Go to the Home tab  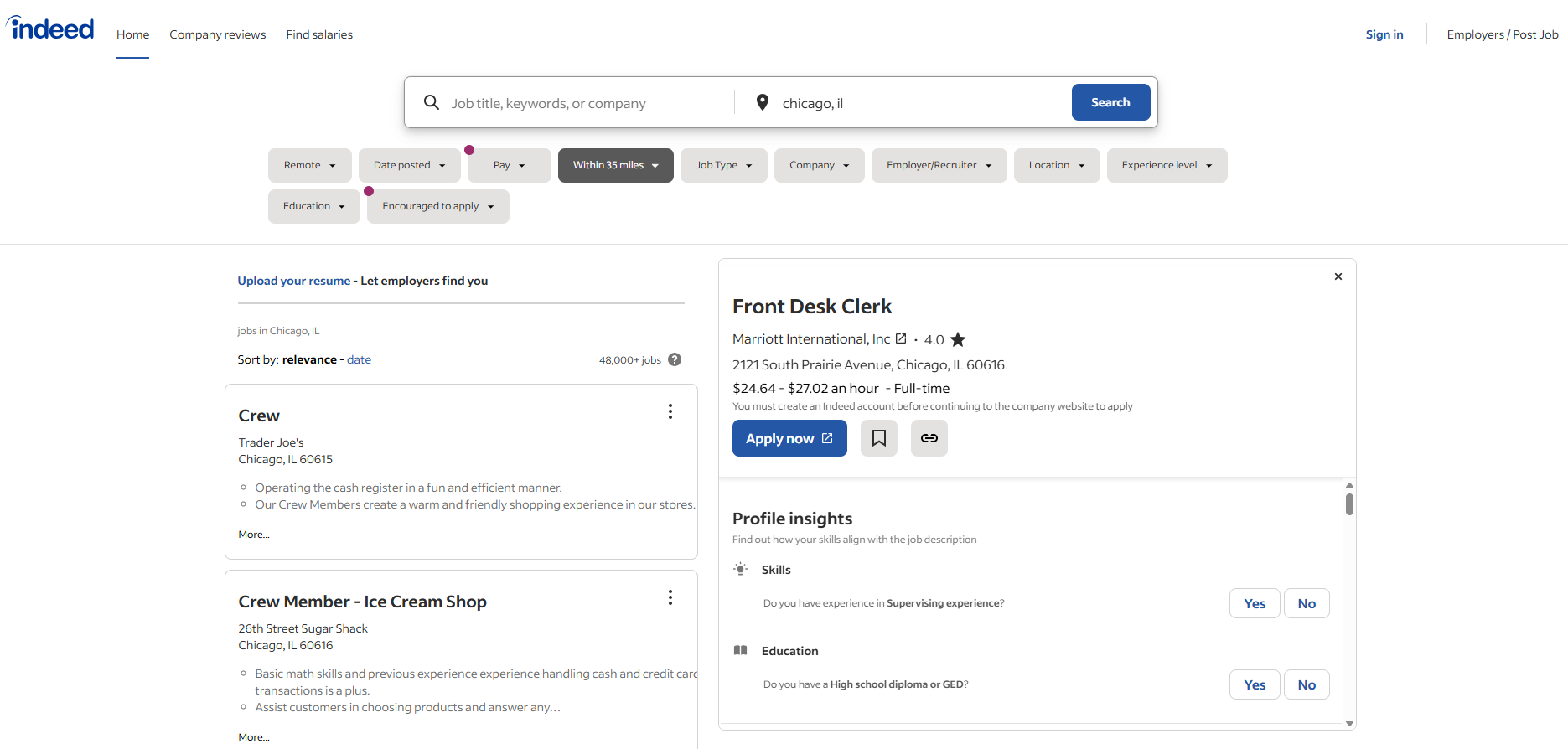point(132,34)
